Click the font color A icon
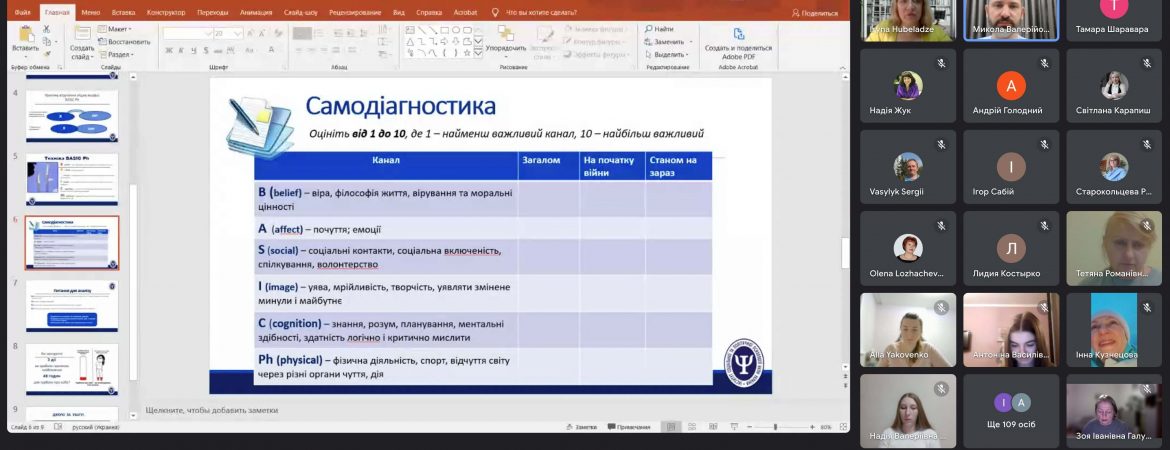The width and height of the screenshot is (1170, 450). tap(271, 50)
